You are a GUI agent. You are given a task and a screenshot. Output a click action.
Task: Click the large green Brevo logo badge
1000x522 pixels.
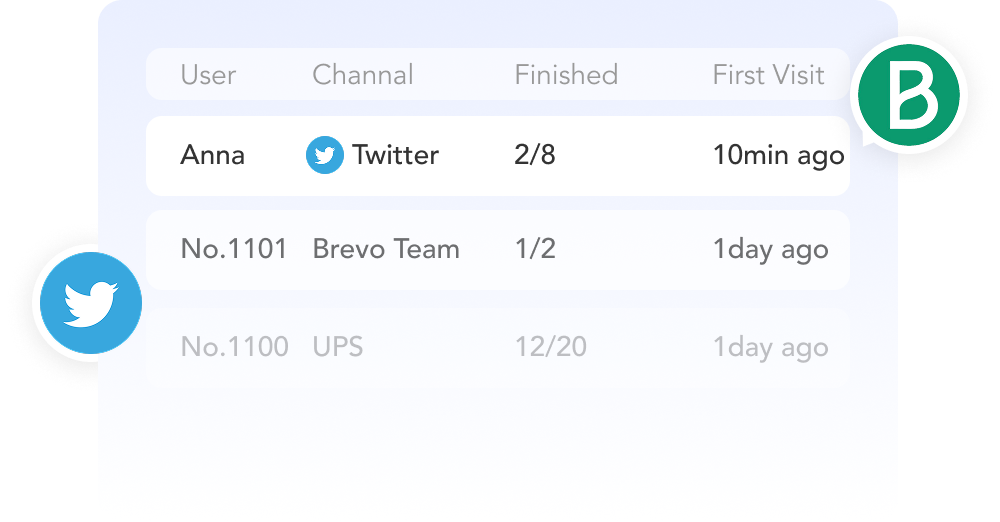910,96
